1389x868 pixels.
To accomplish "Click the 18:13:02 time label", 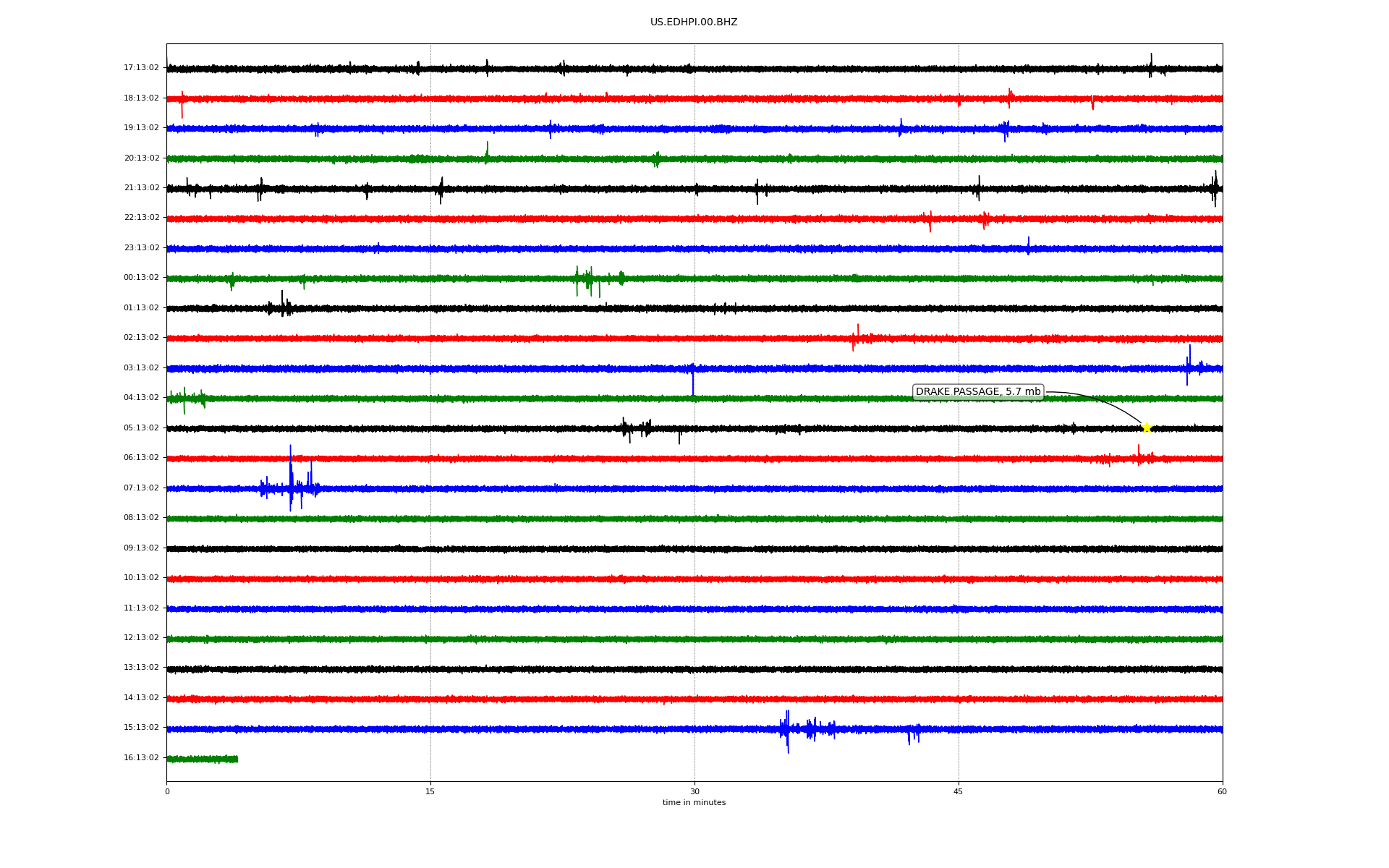I will tap(141, 98).
